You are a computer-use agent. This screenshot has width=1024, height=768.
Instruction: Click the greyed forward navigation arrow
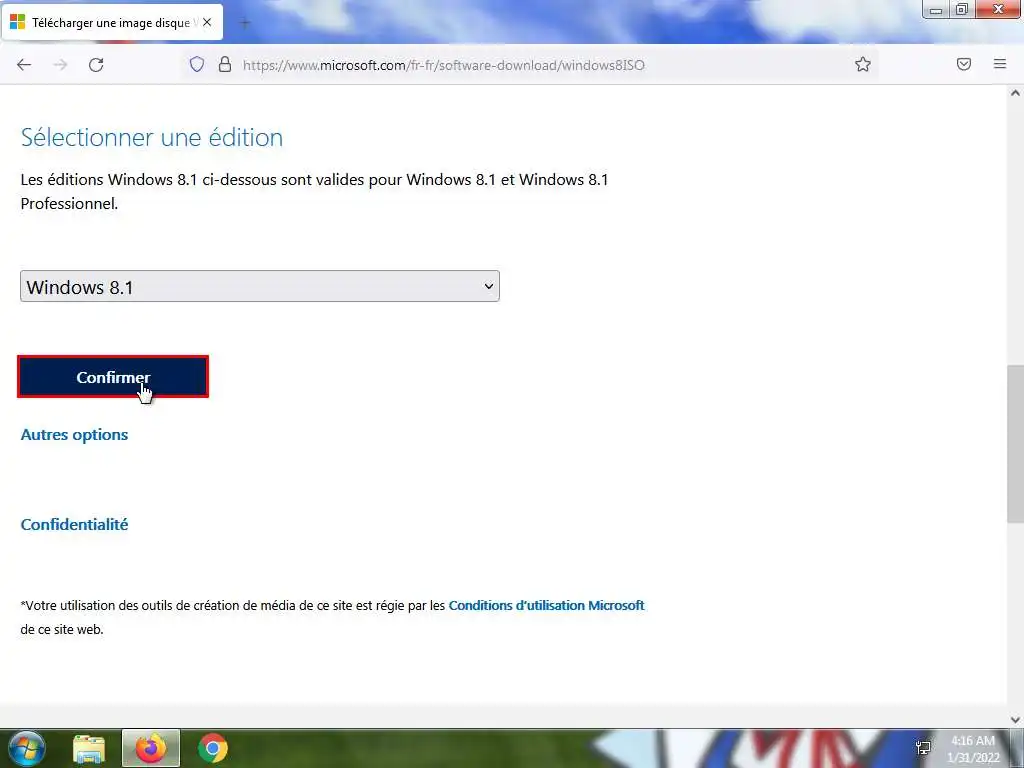(60, 65)
